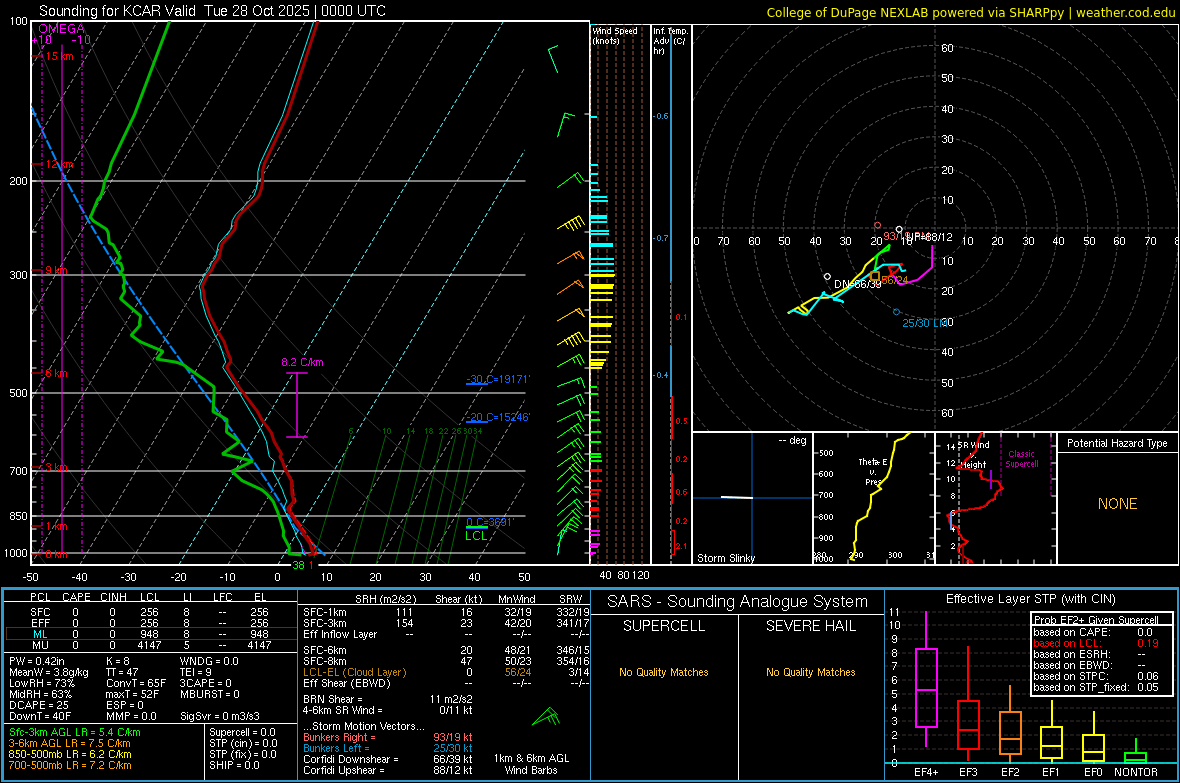
Task: Click the 'Sounding for KCAR Valid' title text
Action: pyautogui.click(x=117, y=11)
